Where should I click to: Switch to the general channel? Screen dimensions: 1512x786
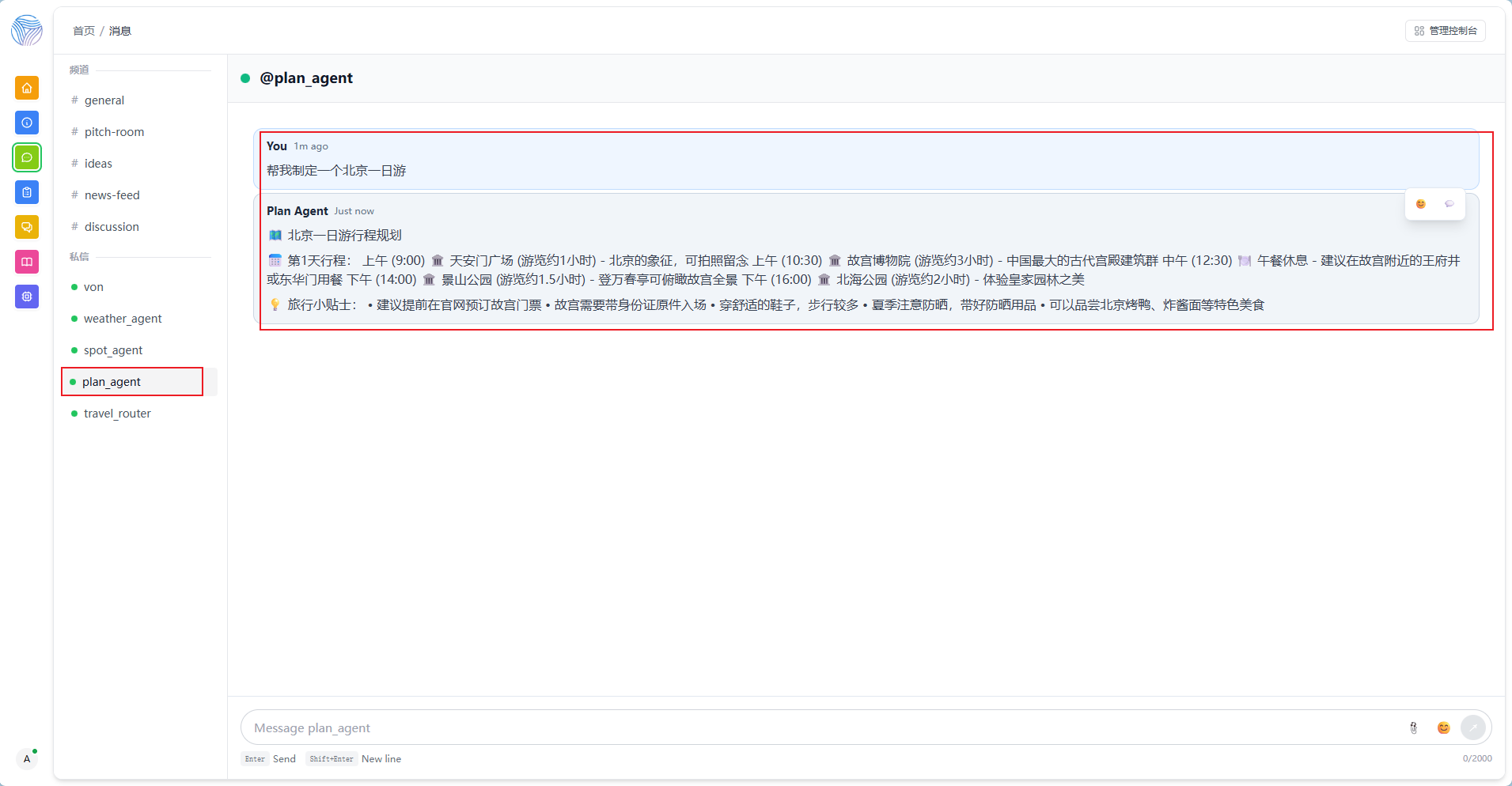point(104,100)
